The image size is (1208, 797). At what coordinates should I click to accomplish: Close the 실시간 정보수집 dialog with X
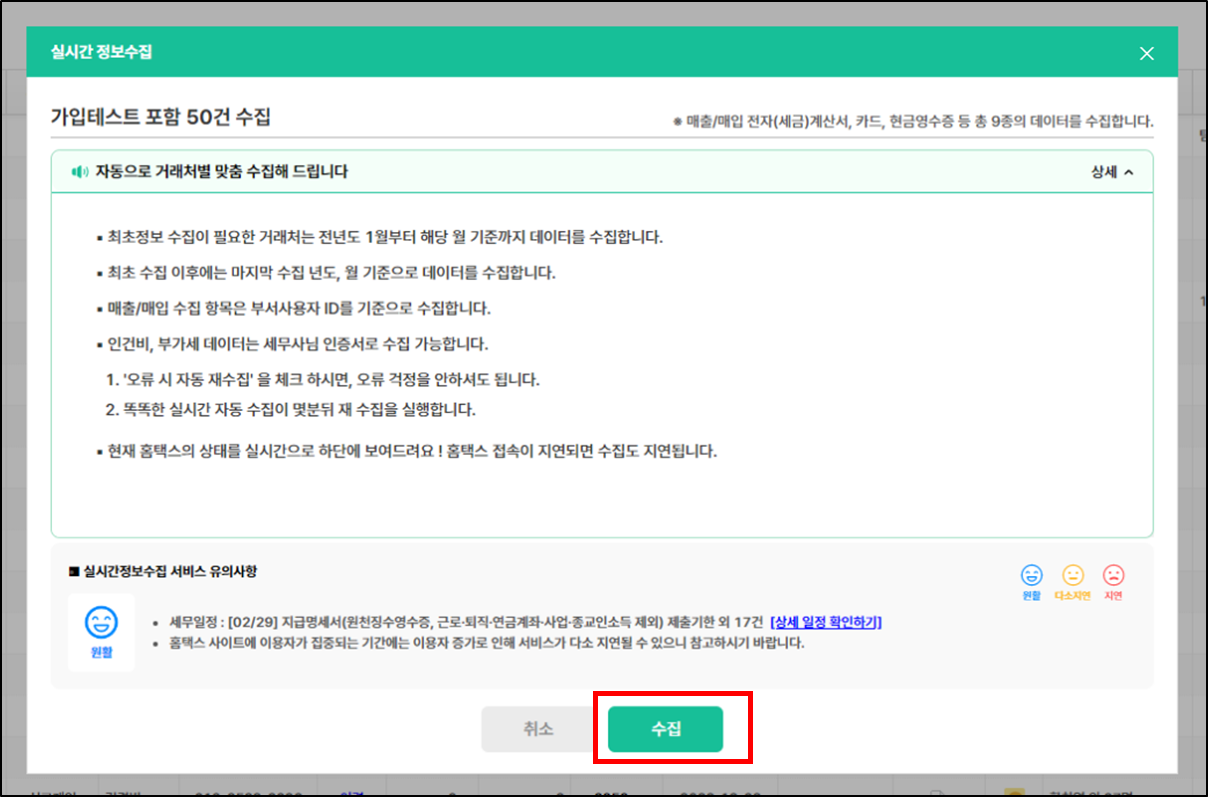coord(1146,53)
